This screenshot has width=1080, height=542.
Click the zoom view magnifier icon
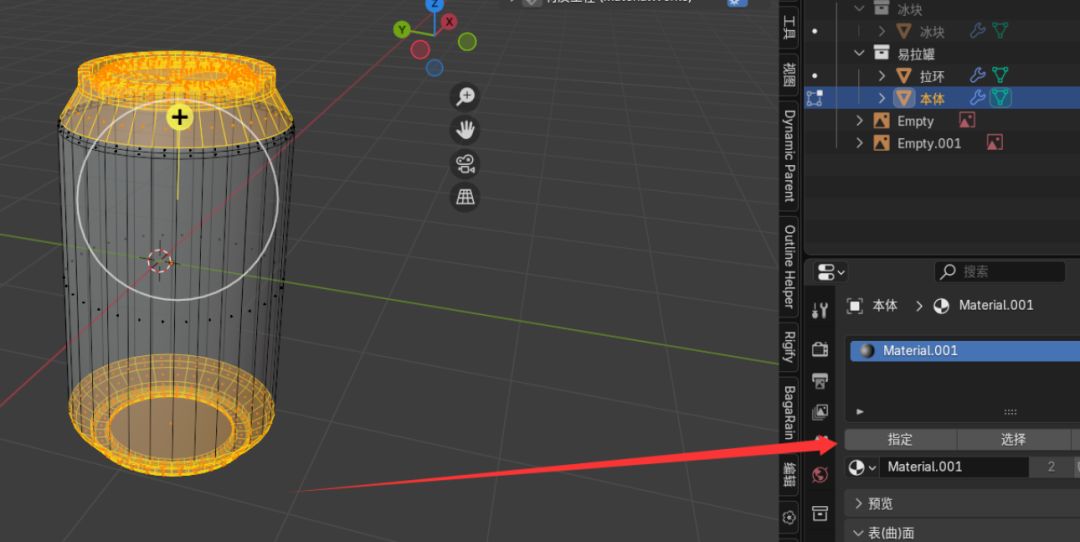[466, 96]
